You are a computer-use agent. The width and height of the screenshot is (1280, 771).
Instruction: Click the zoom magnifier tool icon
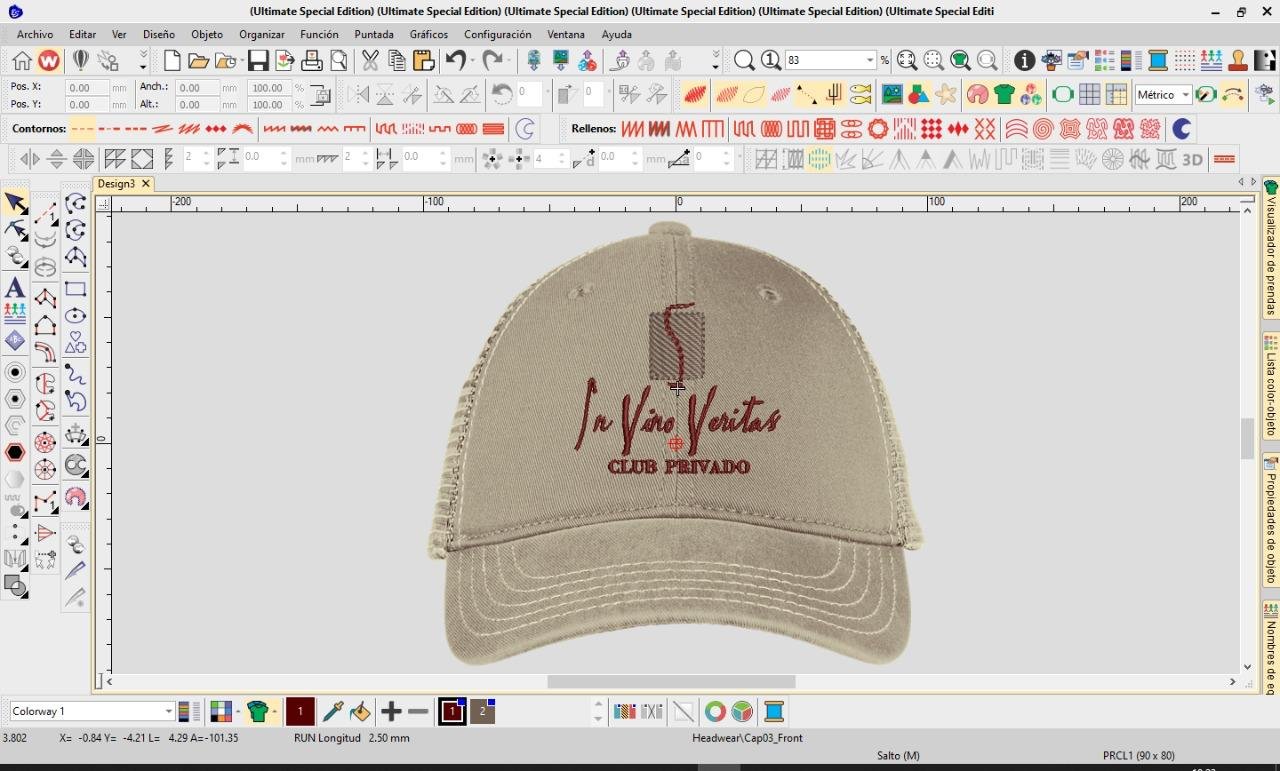pyautogui.click(x=744, y=61)
